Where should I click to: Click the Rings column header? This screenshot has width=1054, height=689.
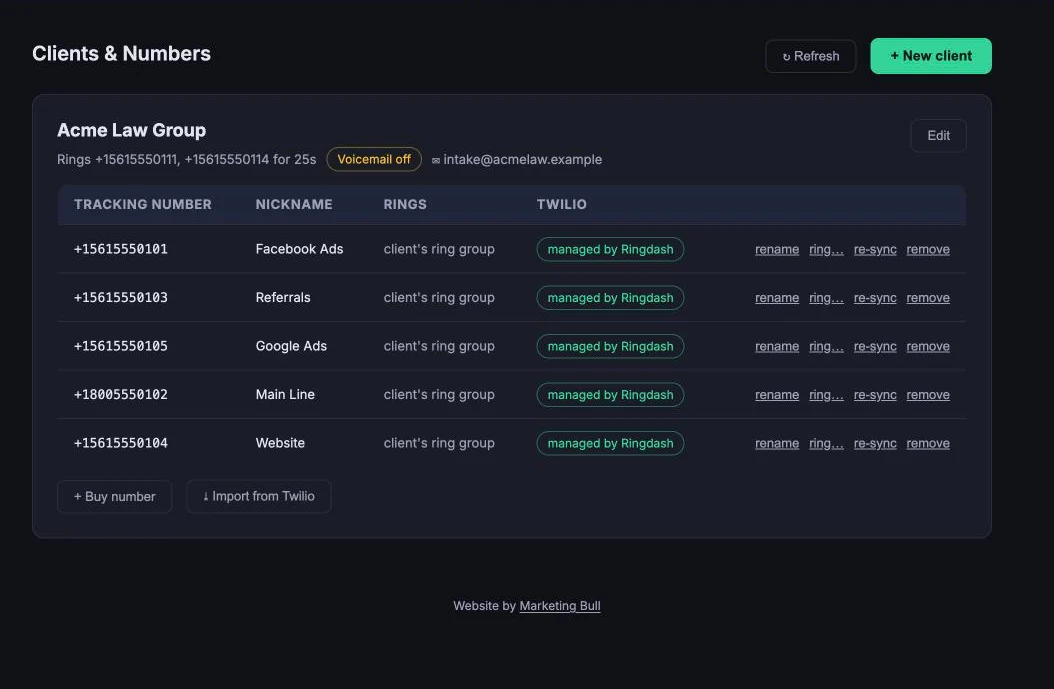coord(405,204)
